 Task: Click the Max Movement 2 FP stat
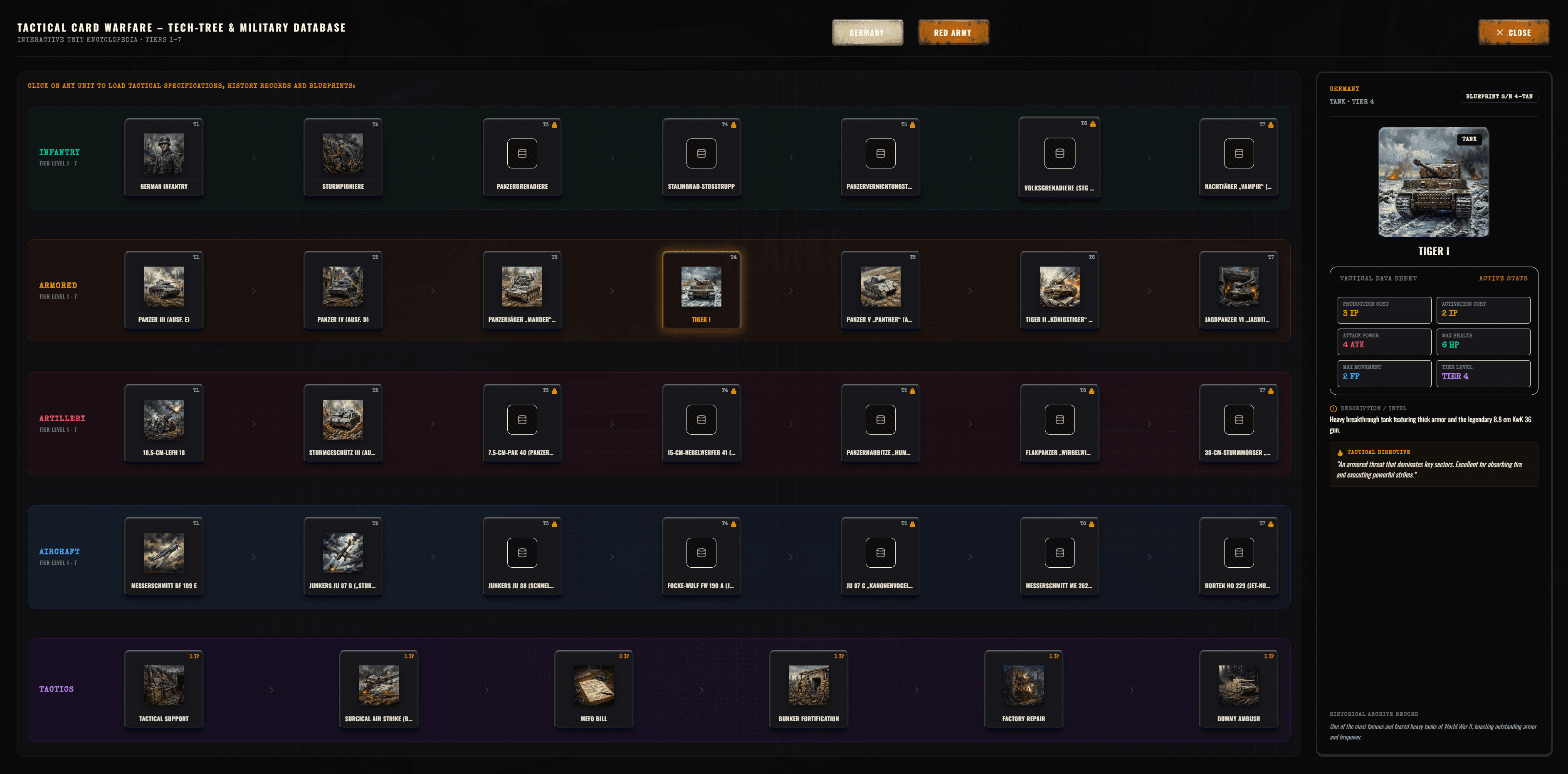(x=1384, y=373)
